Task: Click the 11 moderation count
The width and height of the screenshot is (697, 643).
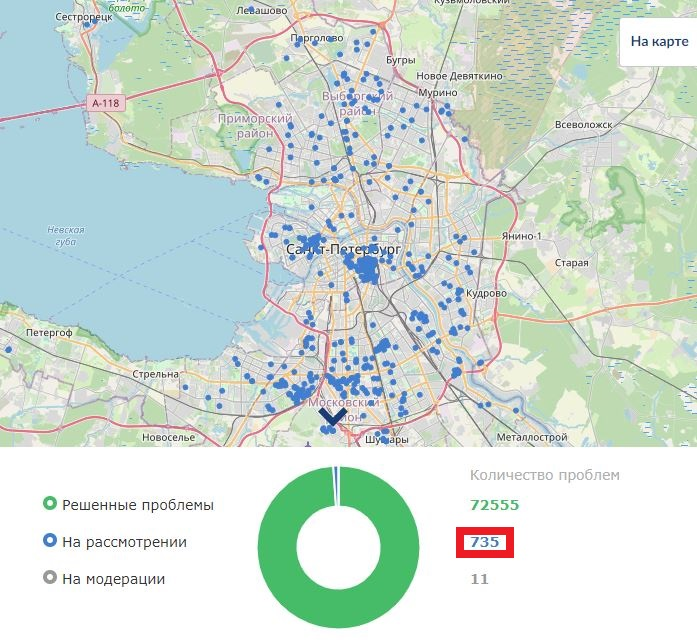Action: pos(480,579)
